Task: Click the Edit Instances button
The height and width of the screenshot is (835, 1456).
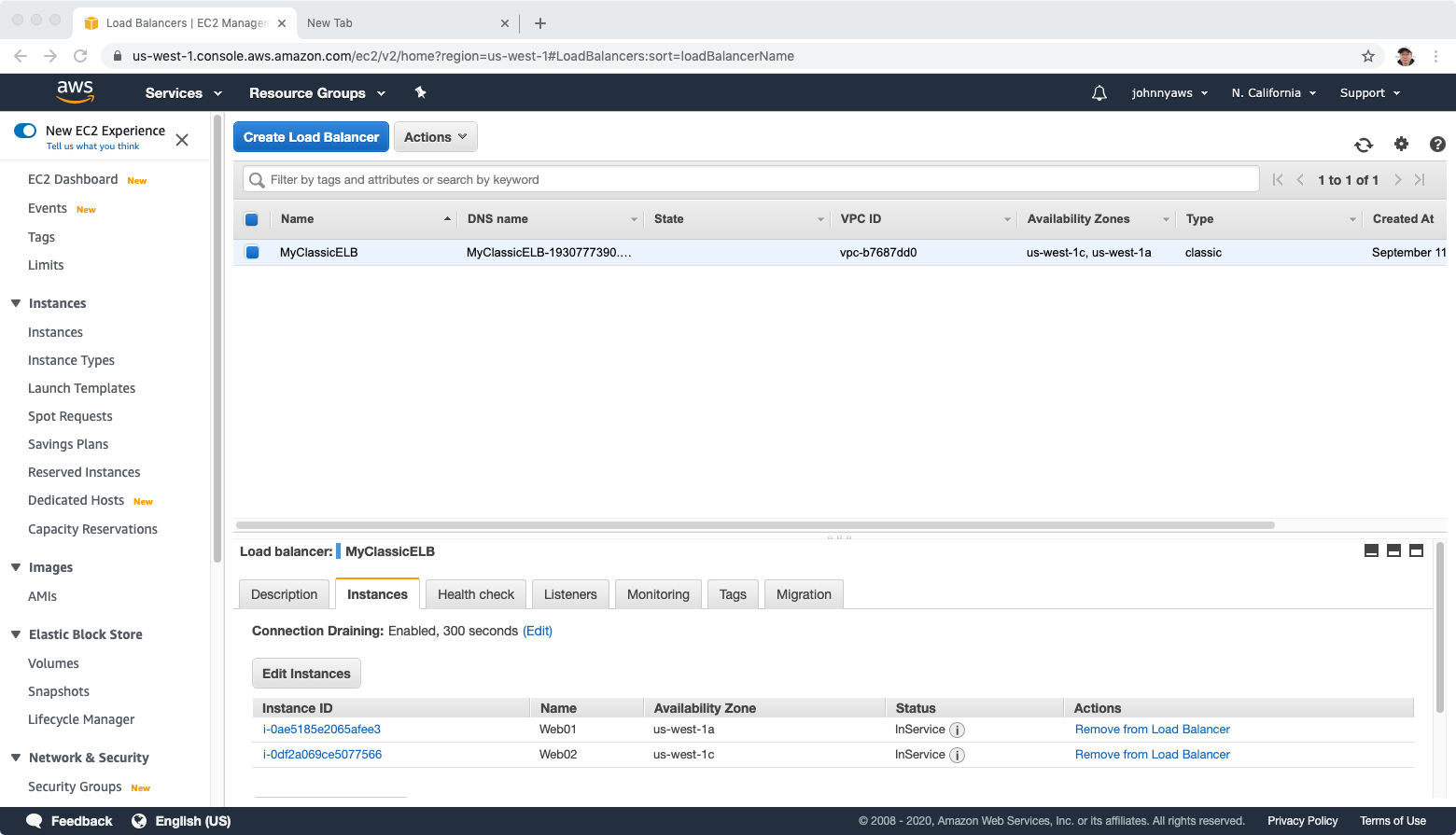Action: pos(306,674)
